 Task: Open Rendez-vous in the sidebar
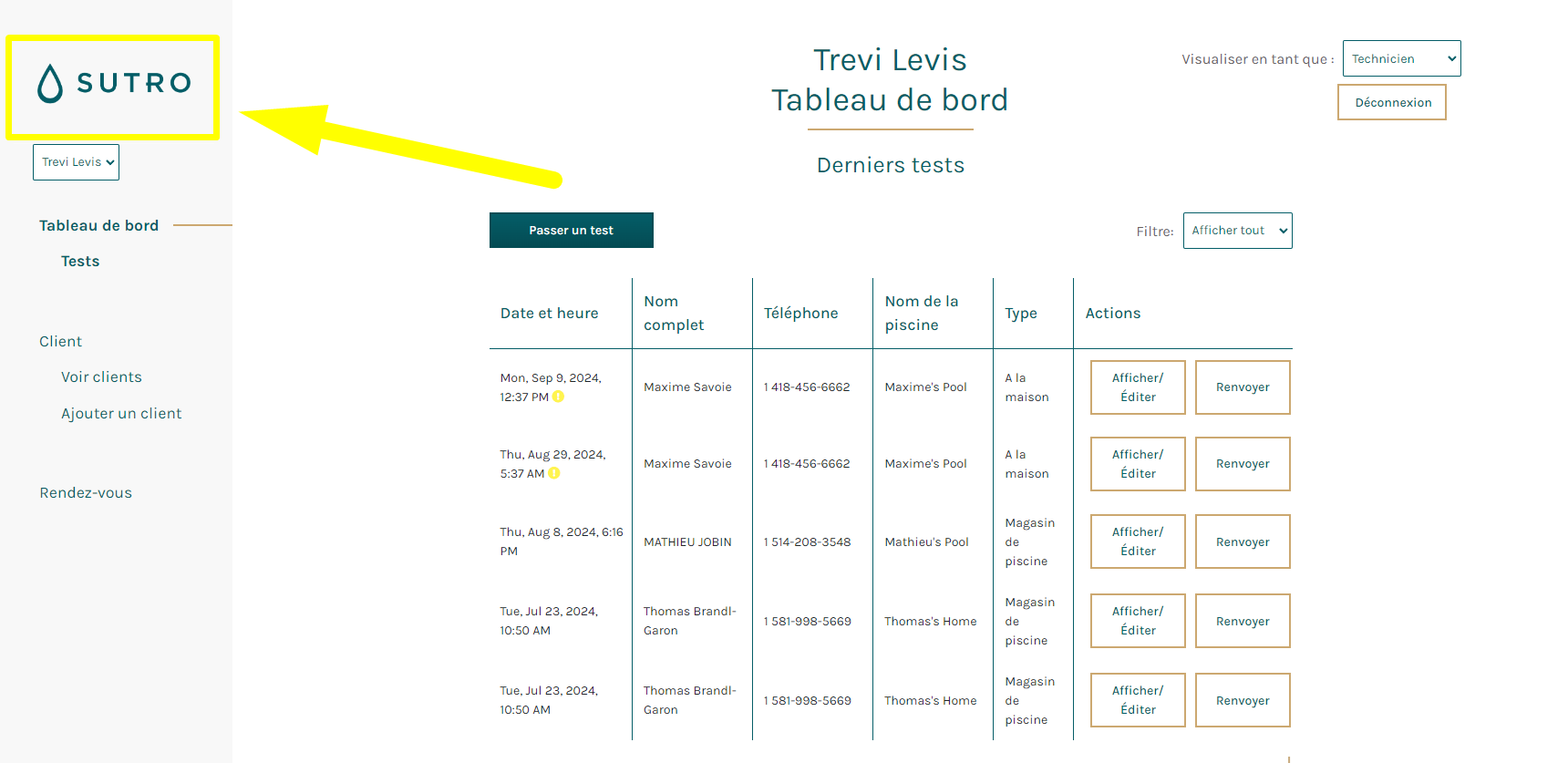click(86, 493)
